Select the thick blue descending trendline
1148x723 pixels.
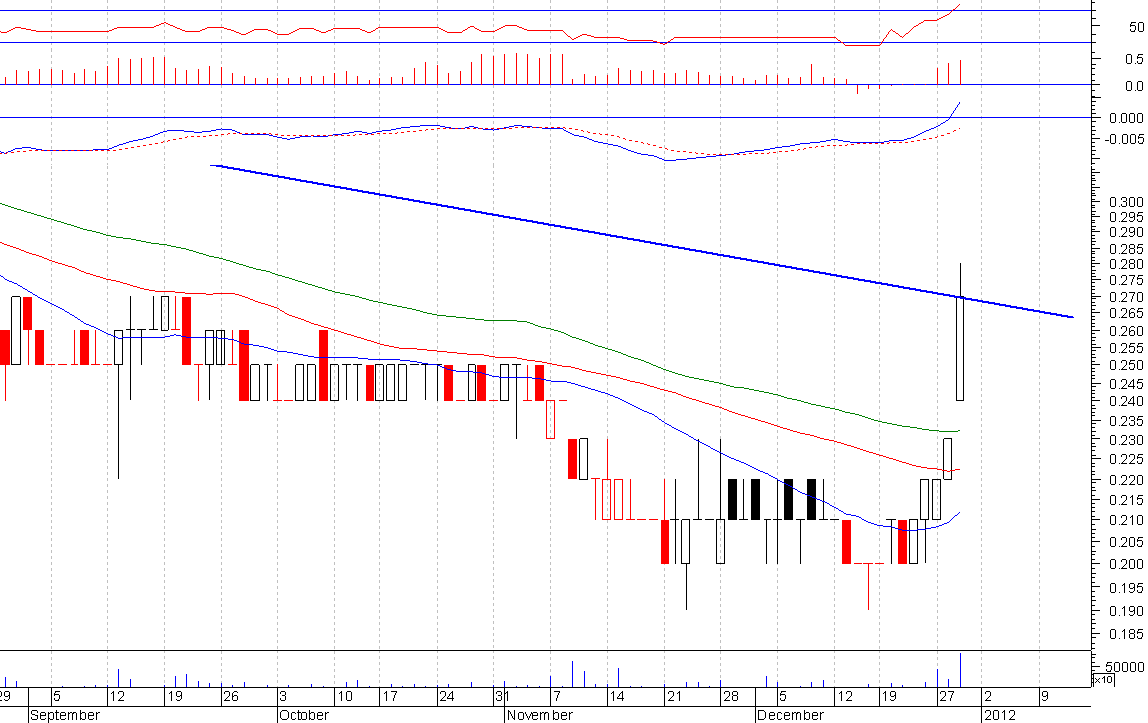pyautogui.click(x=641, y=241)
